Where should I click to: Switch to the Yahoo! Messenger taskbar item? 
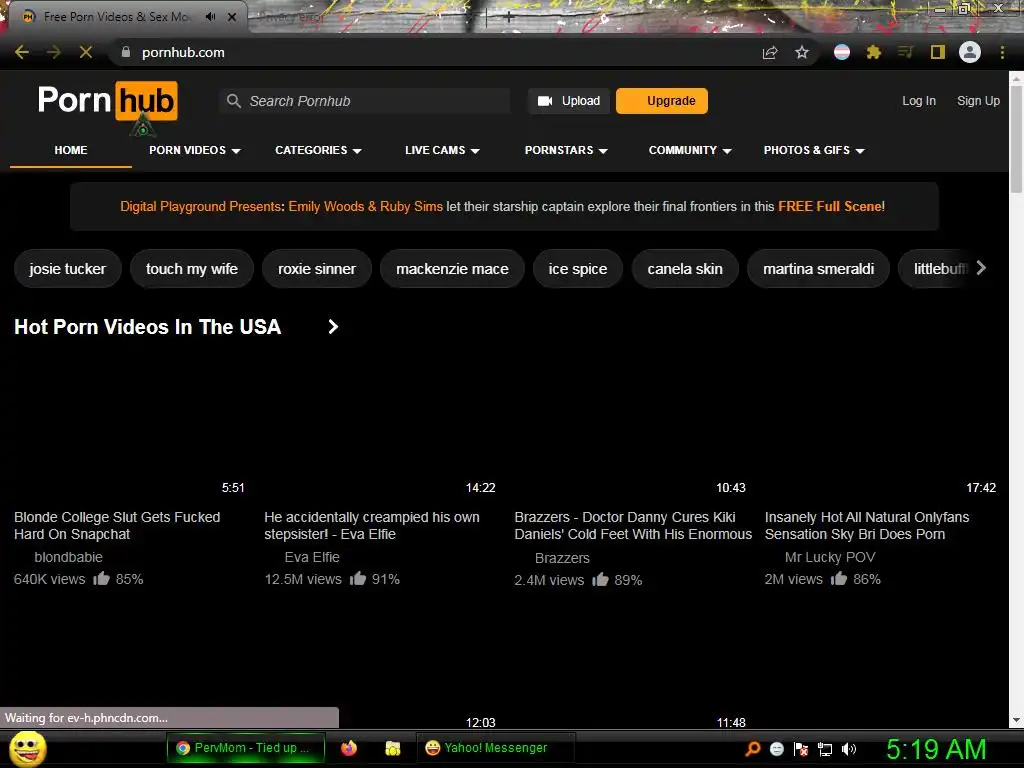point(496,748)
